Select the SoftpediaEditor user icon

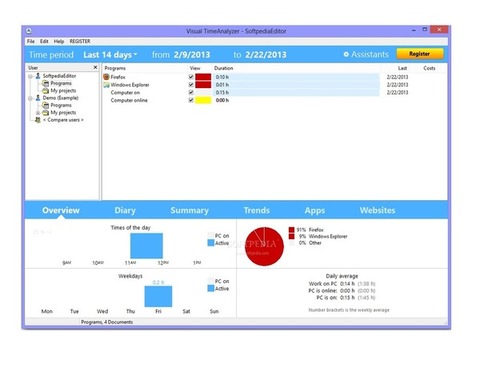[38, 76]
